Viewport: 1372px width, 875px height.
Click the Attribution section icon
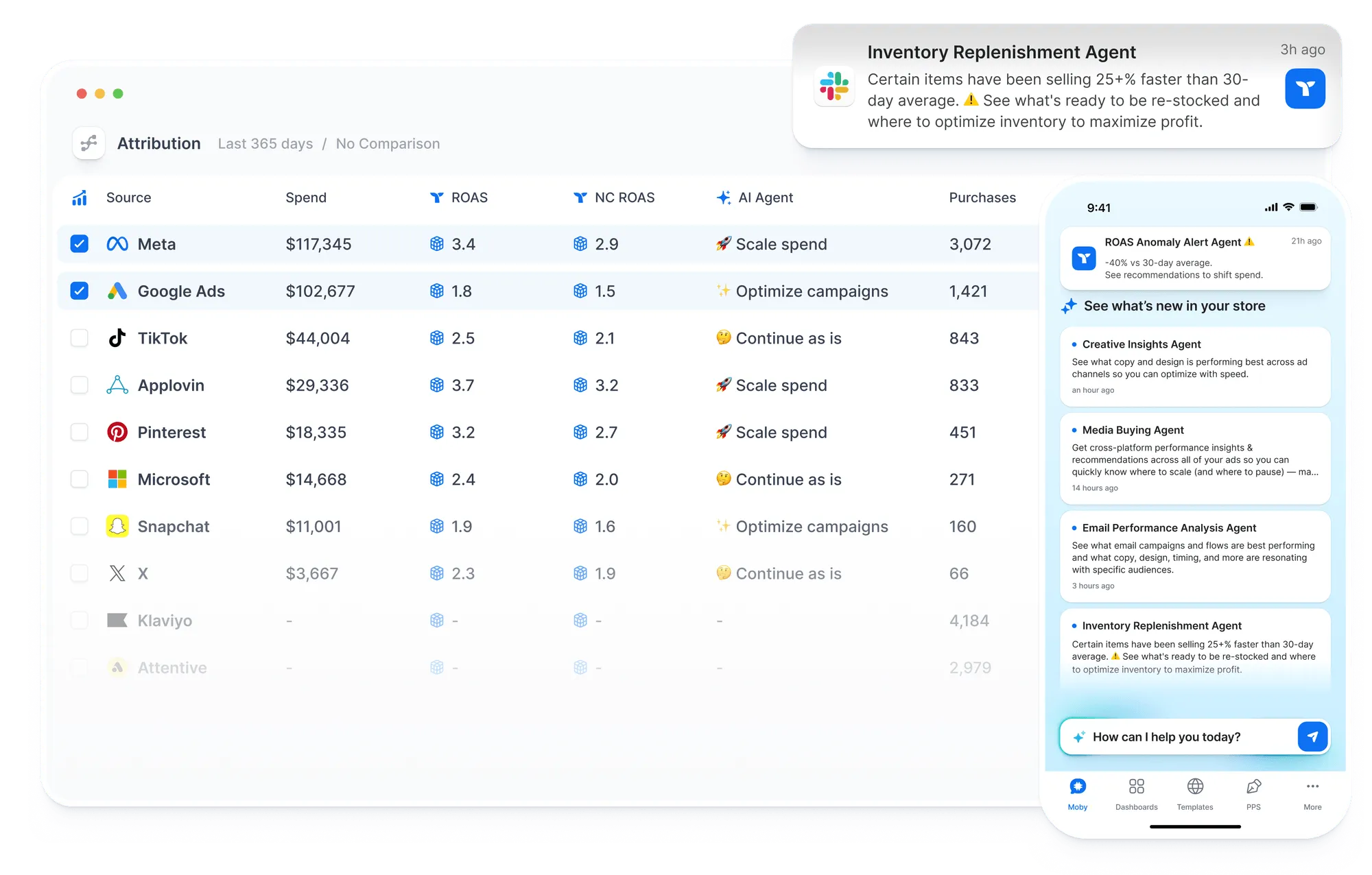coord(88,143)
